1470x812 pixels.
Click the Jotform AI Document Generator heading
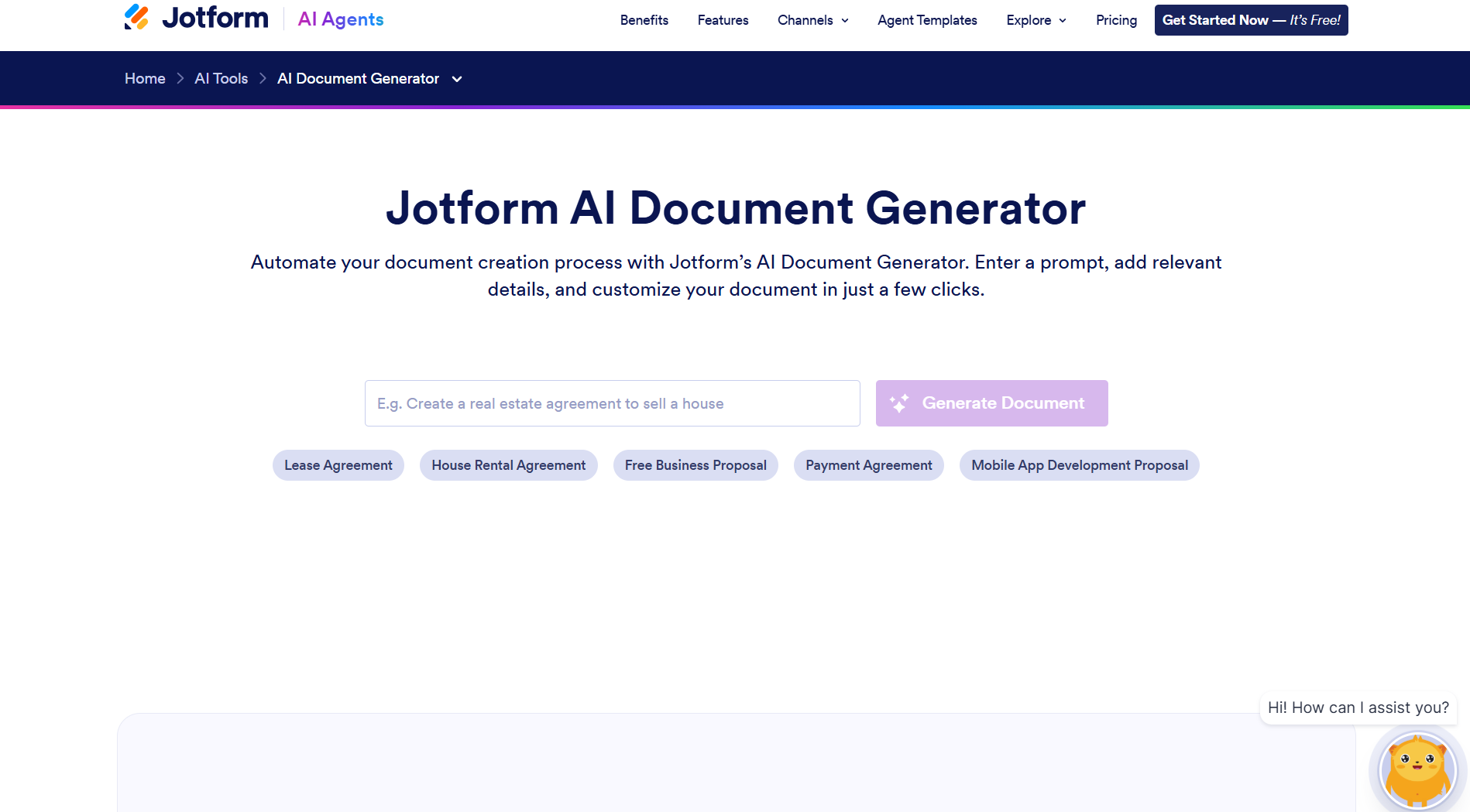(x=736, y=208)
